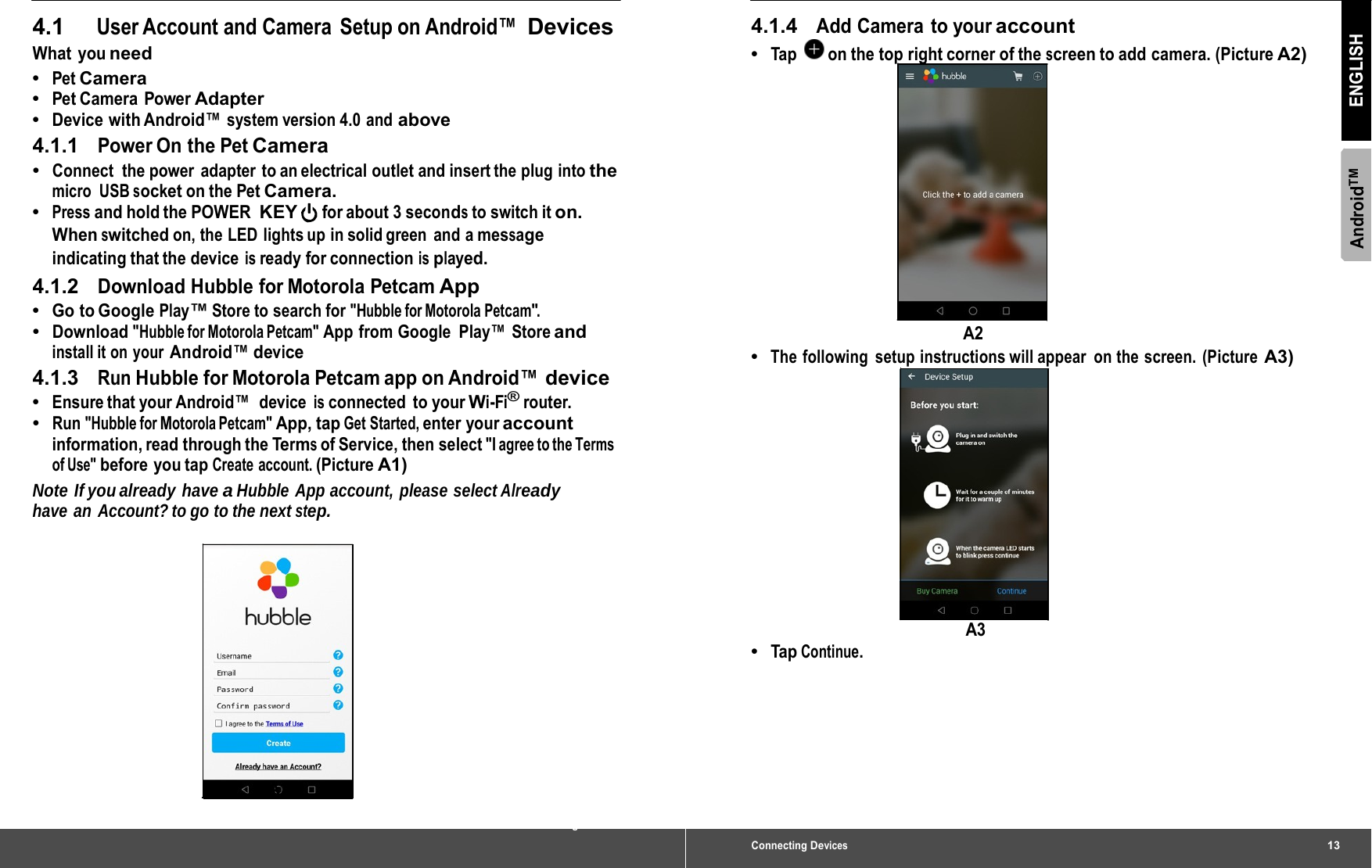This screenshot has height=868, width=1372.
Task: Tap recents square in A1 navigation bar
Action: 311,790
